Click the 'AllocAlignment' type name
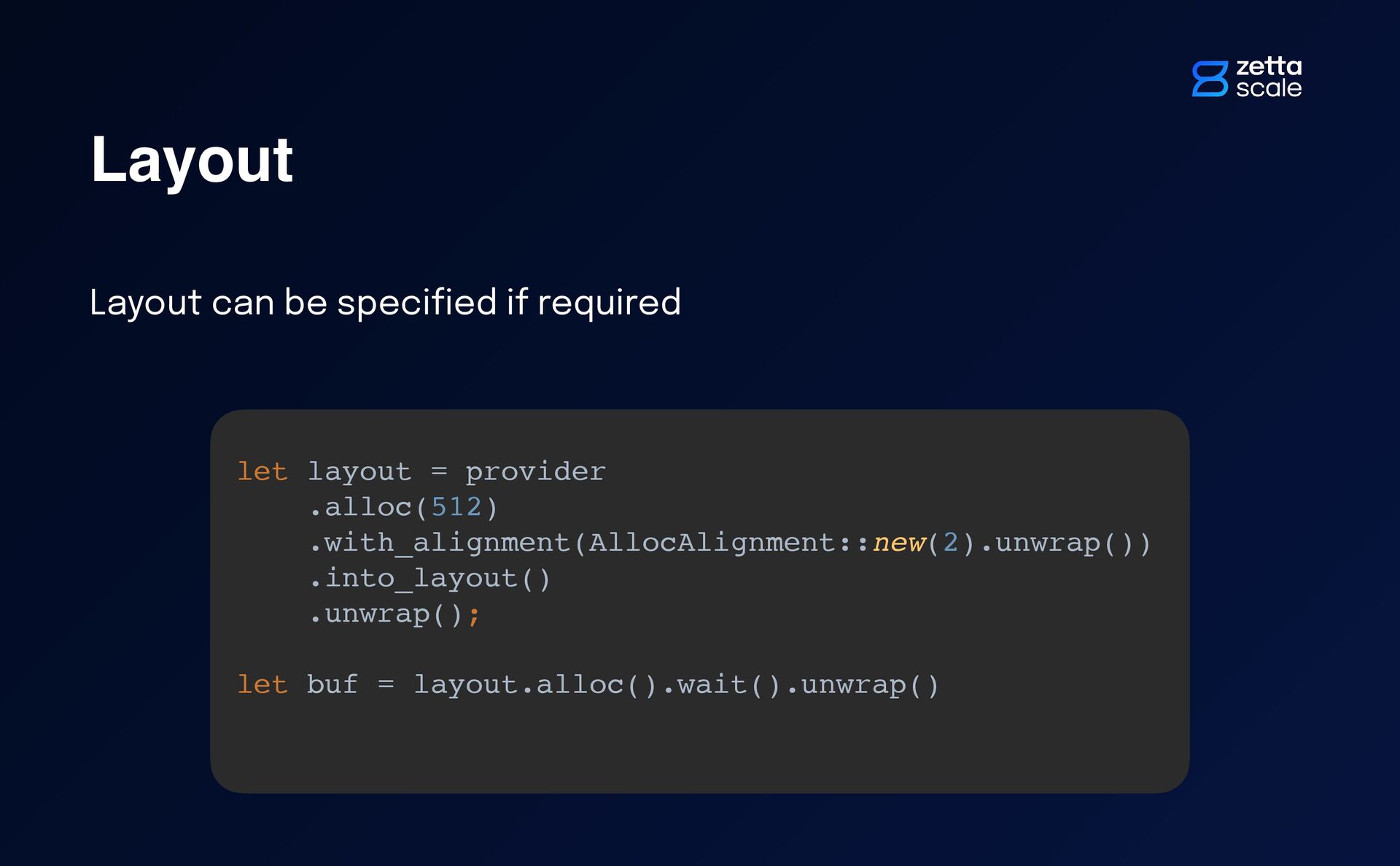The image size is (1400, 866). [712, 543]
